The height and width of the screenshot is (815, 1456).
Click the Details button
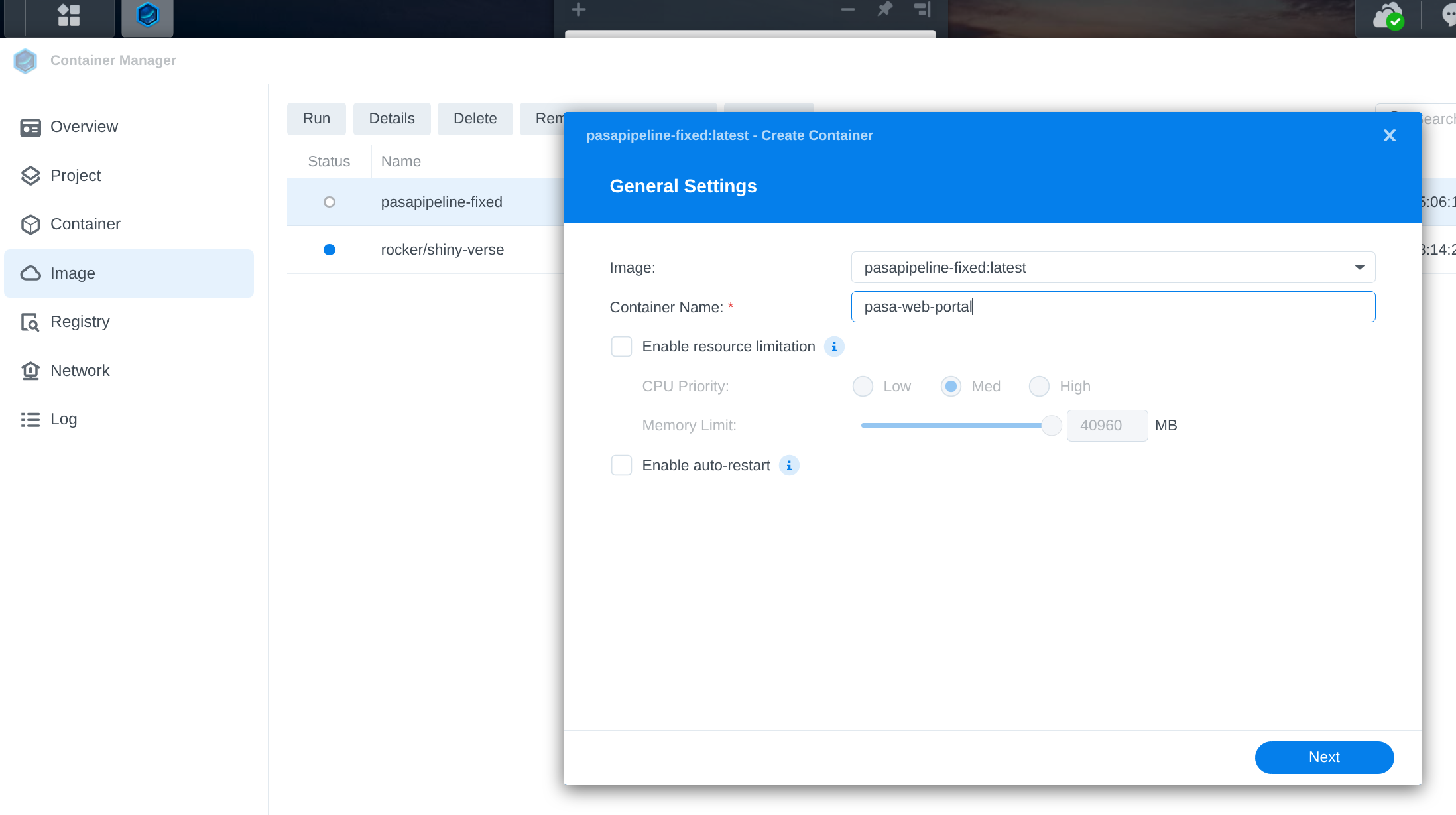(x=392, y=119)
